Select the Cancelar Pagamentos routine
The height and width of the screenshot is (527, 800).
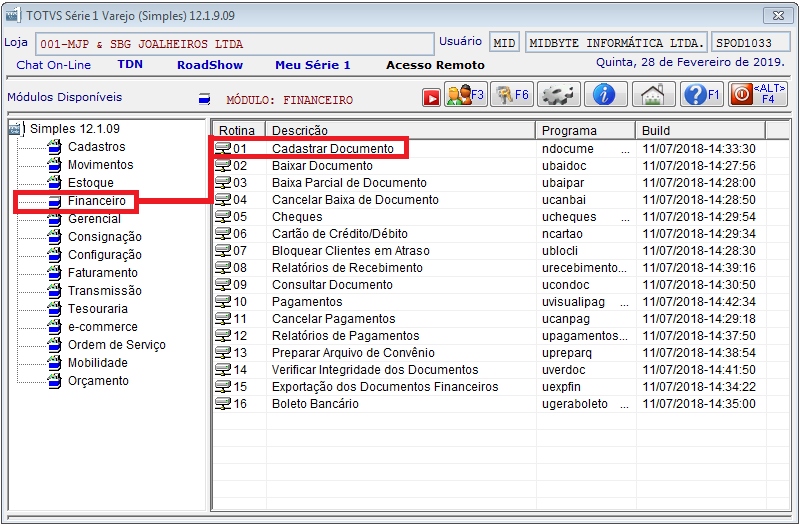pyautogui.click(x=333, y=319)
